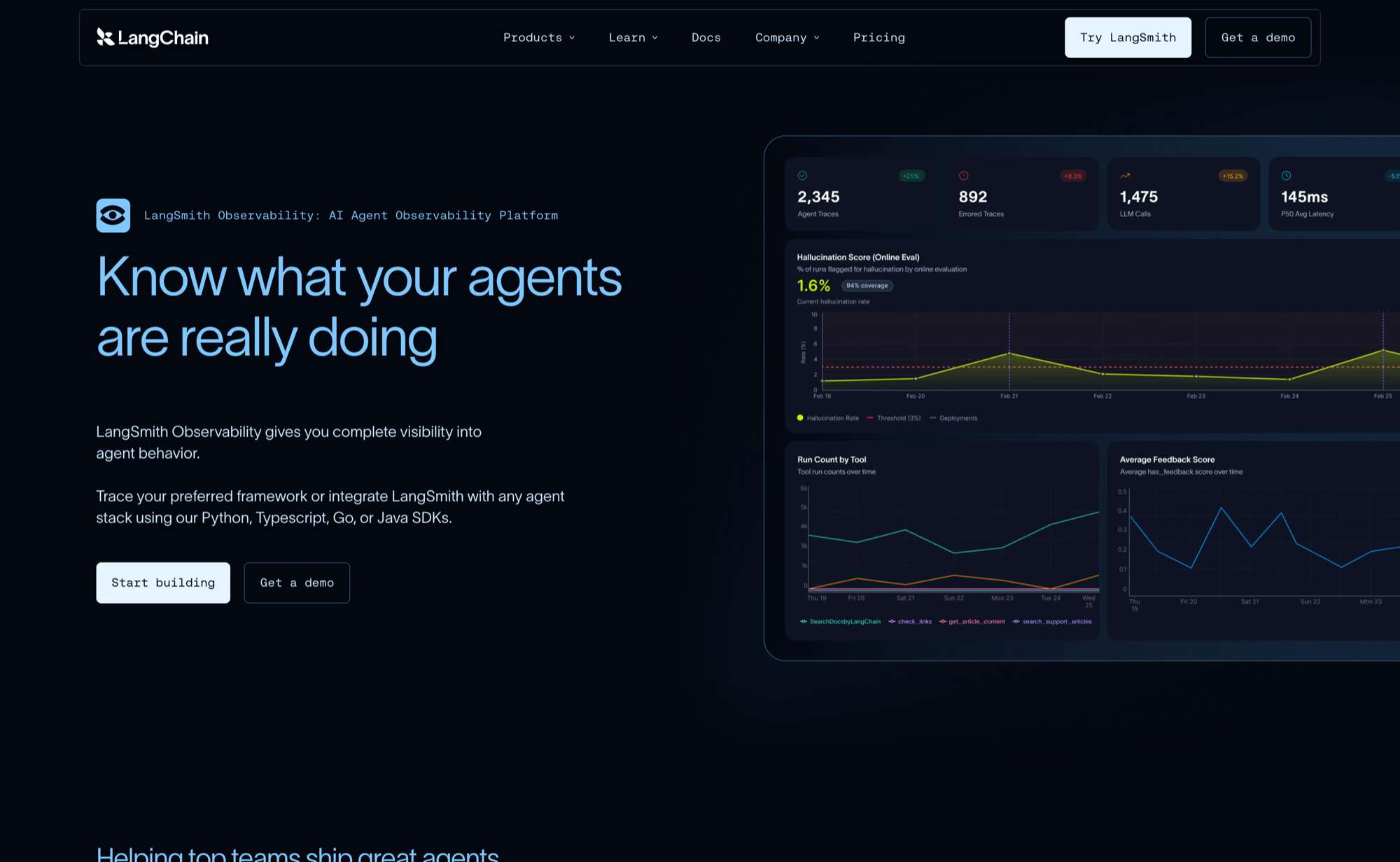Click the search_support_articles legend marker
Screen dimensions: 1400x862
pyautogui.click(x=1016, y=622)
